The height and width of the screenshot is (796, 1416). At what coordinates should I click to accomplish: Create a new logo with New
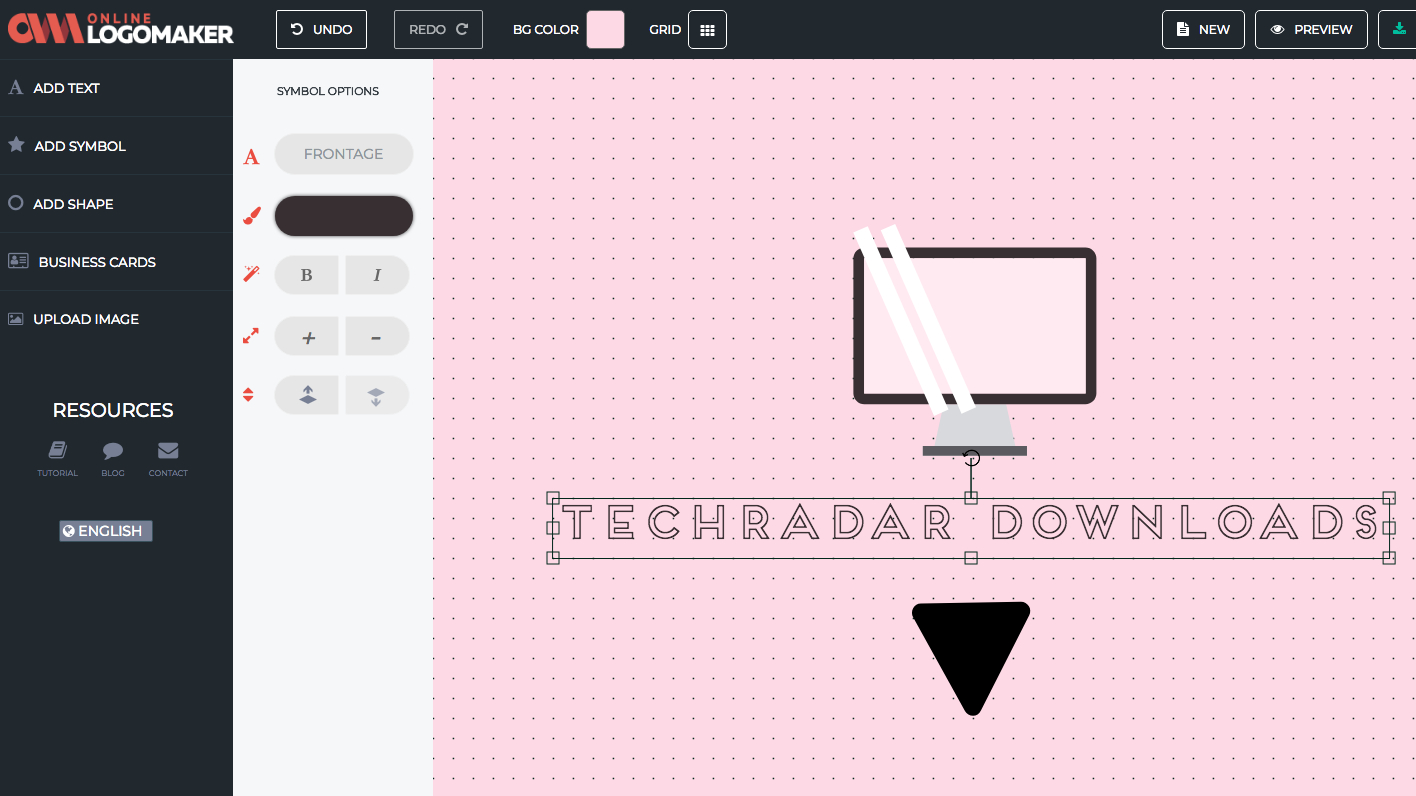coord(1203,29)
